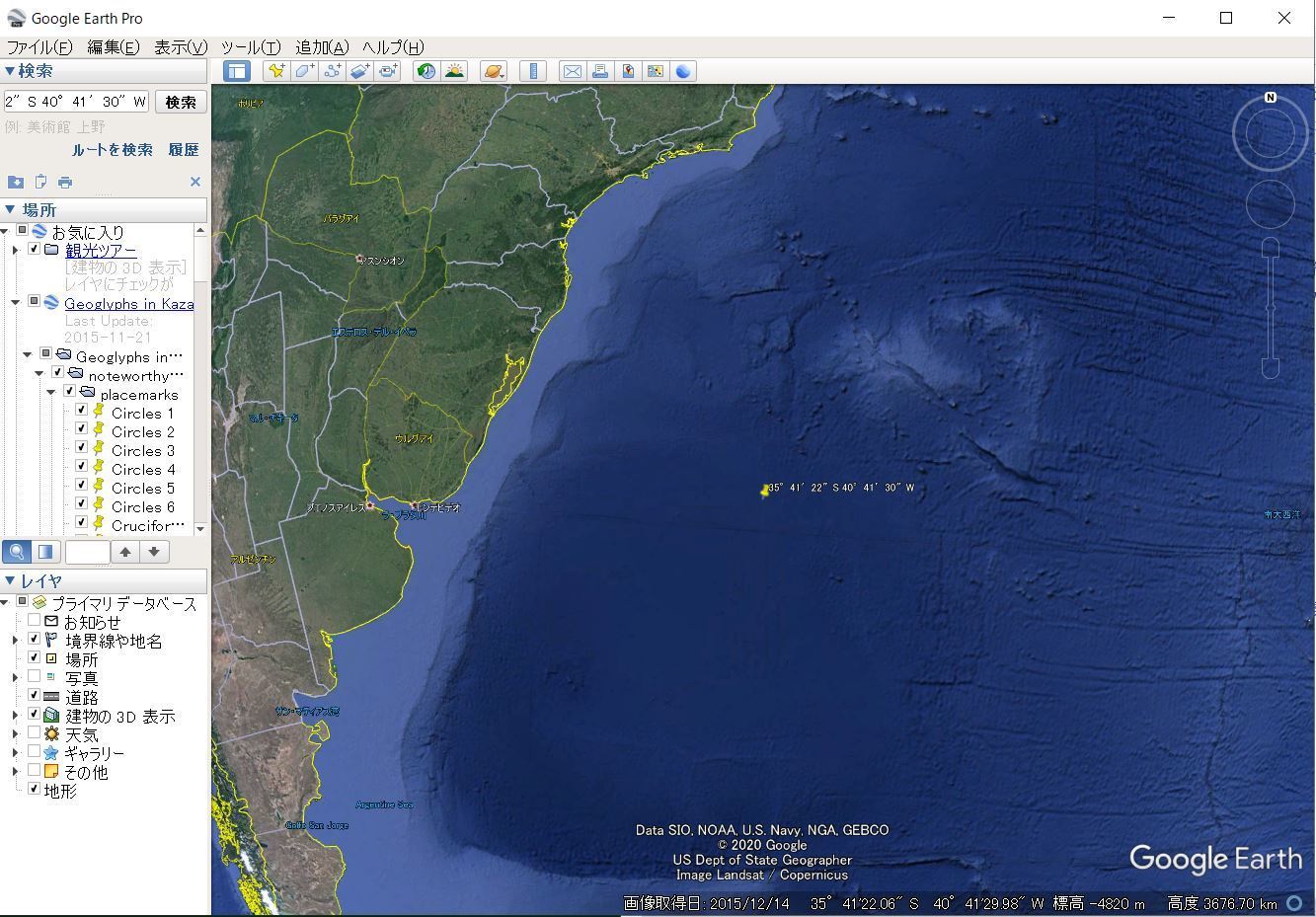This screenshot has width=1316, height=917.
Task: Click the north indicator on compass
Action: coord(1271,97)
